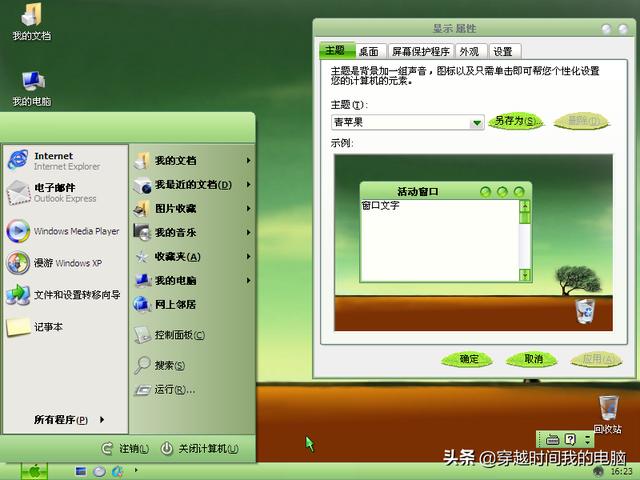Click the language bar help icon
Screen dimensions: 640x480
(x=570, y=440)
